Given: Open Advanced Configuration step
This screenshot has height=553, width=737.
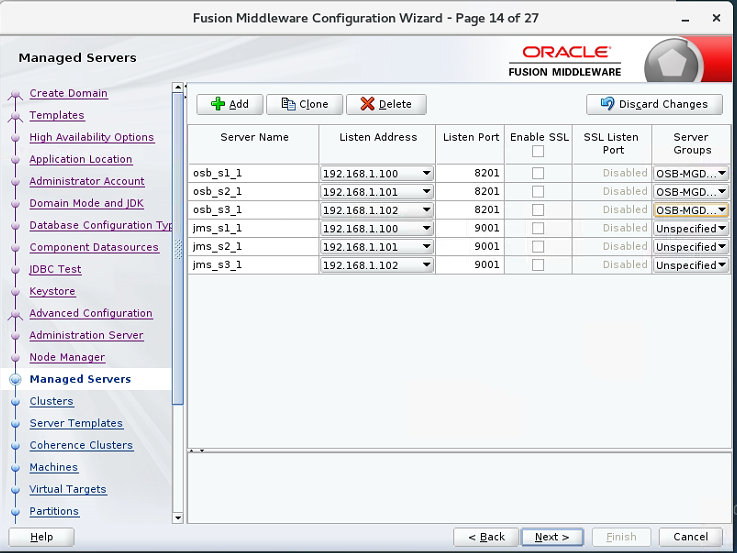Looking at the screenshot, I should (91, 313).
